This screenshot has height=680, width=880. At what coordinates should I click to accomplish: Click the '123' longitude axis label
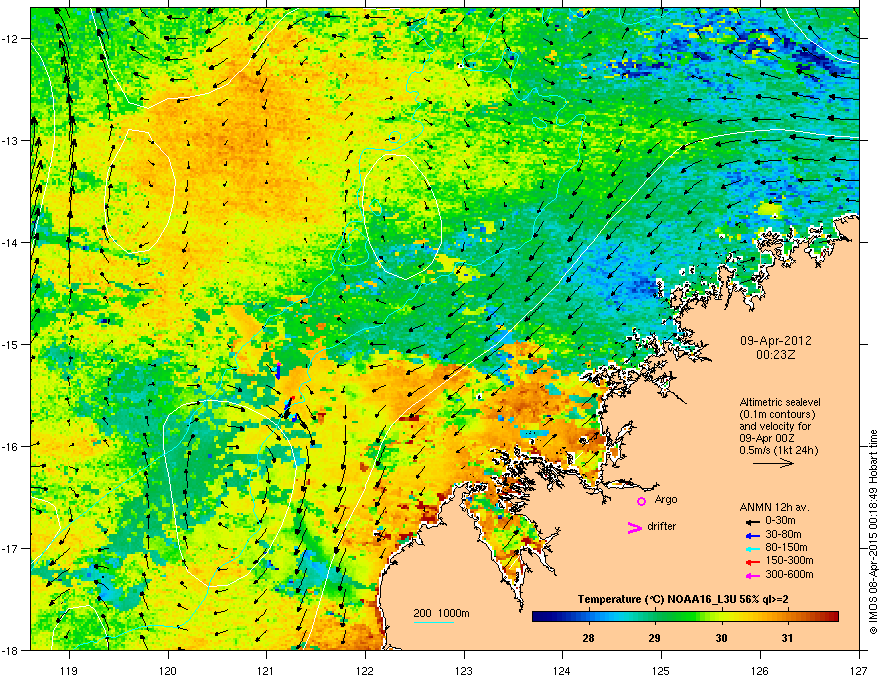pyautogui.click(x=464, y=670)
